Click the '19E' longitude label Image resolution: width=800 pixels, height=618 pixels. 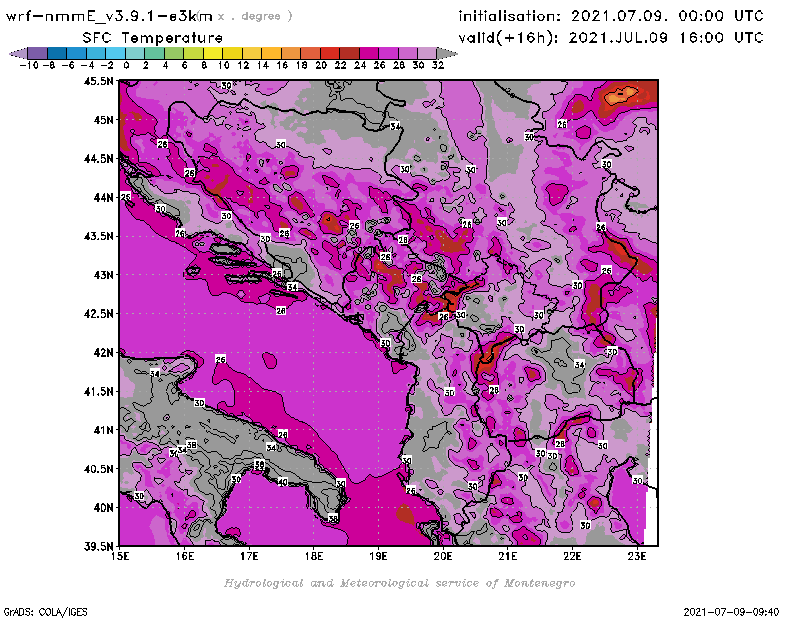point(378,556)
